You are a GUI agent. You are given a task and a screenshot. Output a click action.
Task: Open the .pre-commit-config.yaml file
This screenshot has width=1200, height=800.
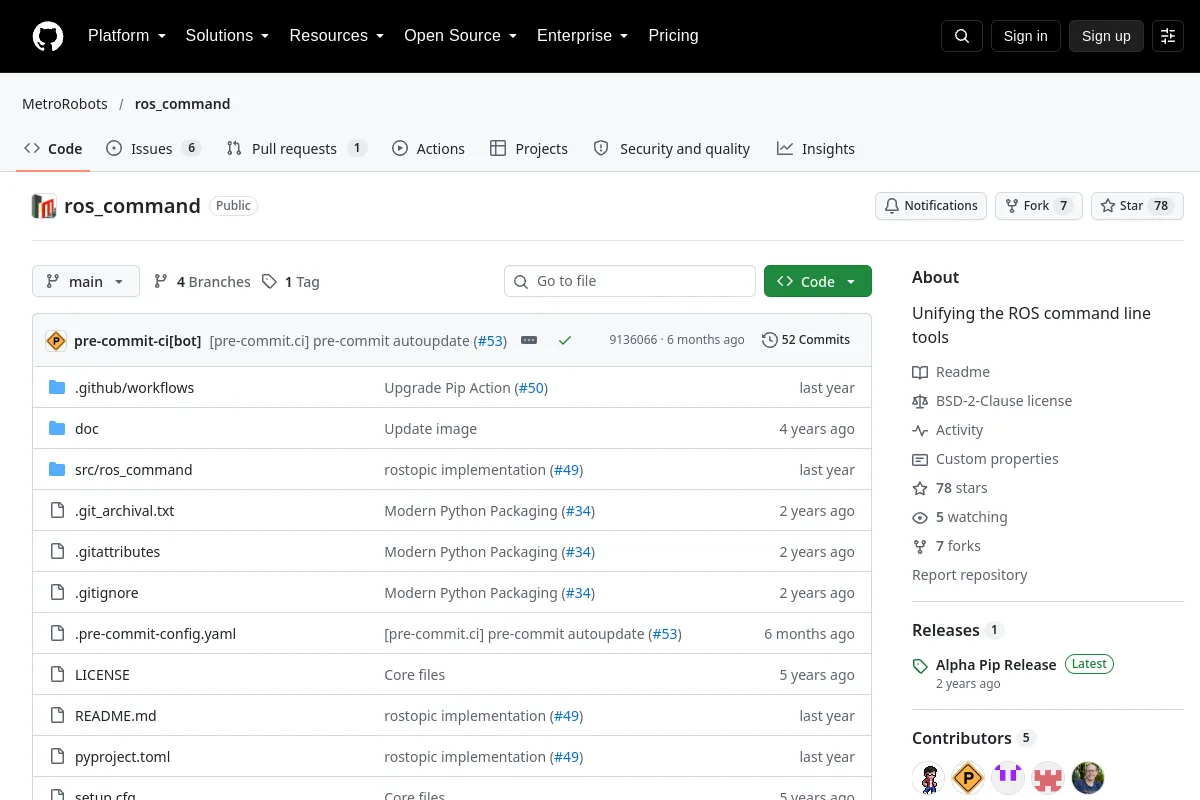155,634
